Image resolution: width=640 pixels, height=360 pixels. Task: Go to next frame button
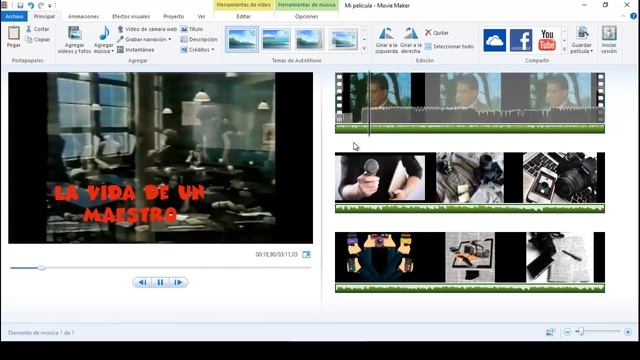[x=178, y=282]
